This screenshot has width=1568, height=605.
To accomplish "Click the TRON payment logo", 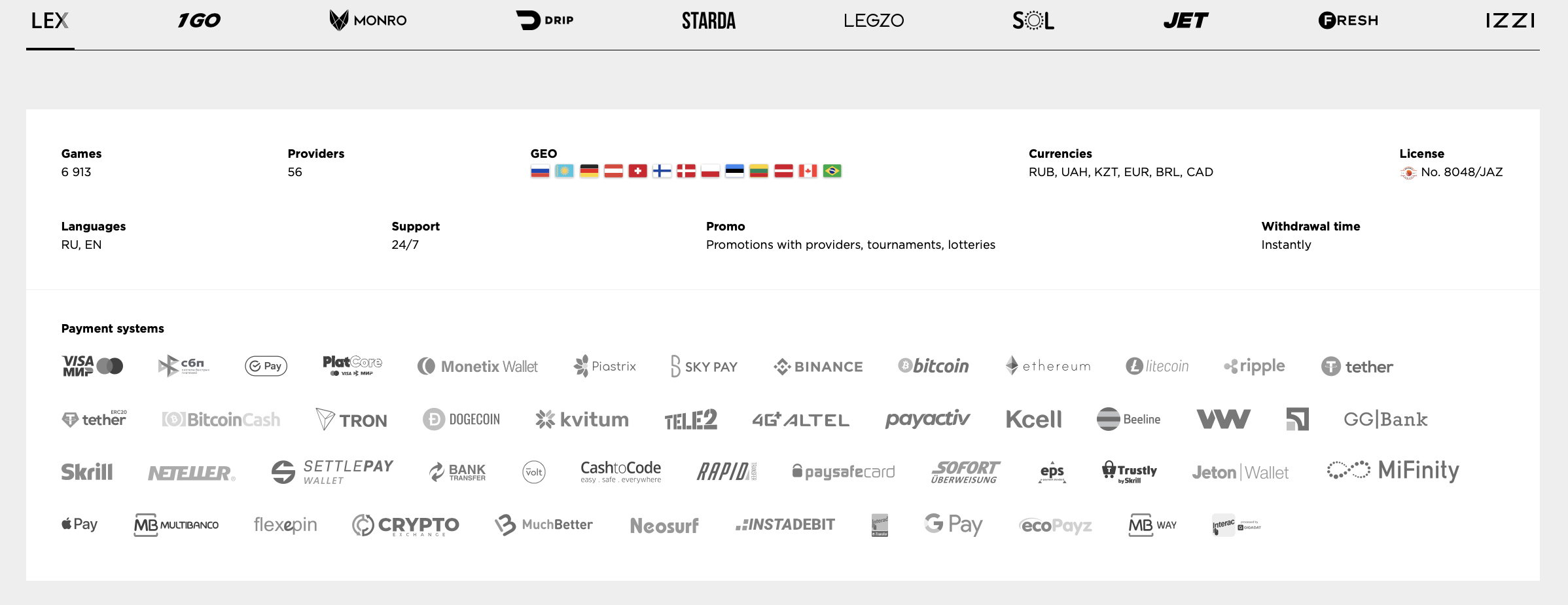I will 351,420.
